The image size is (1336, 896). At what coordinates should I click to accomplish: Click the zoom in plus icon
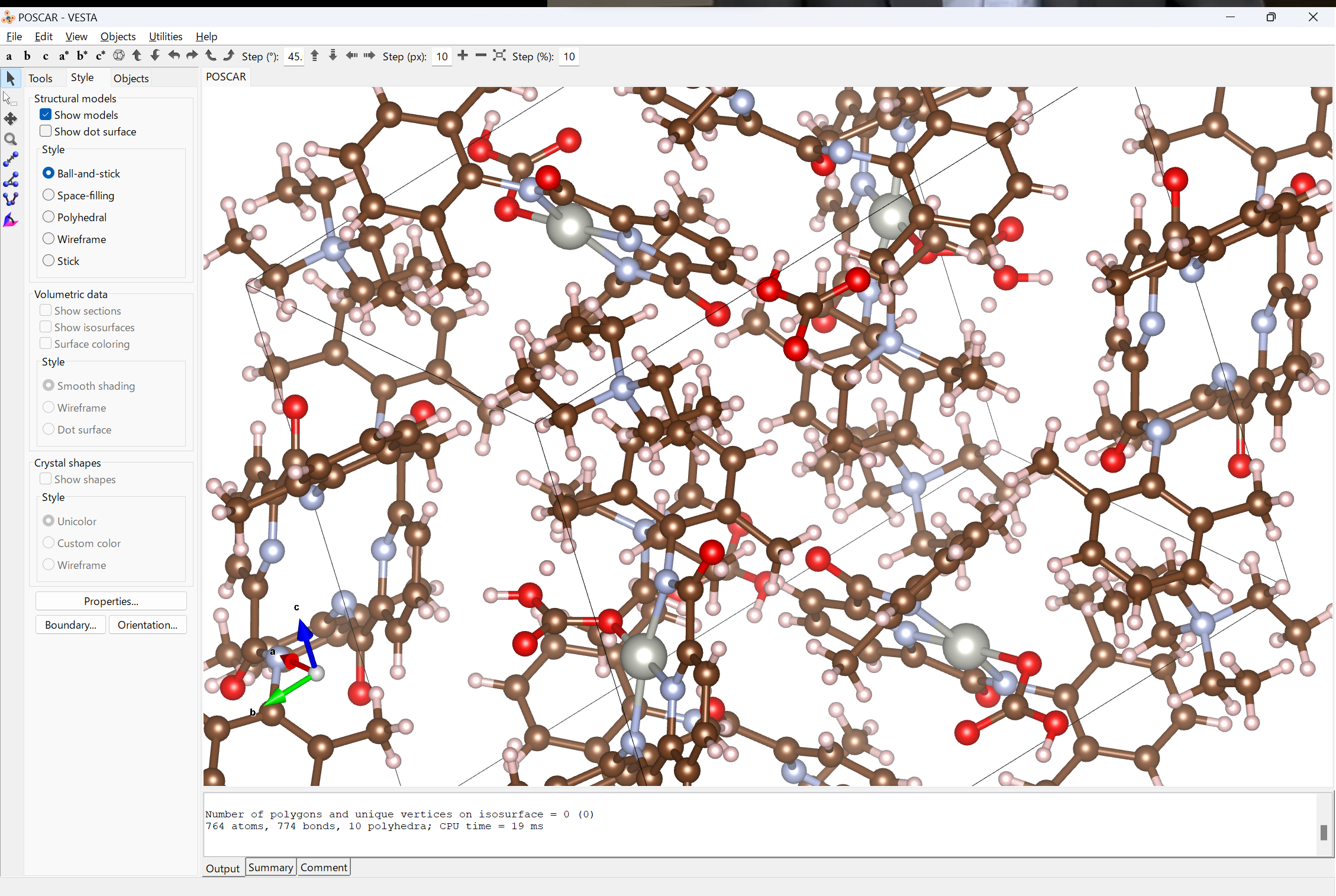[463, 56]
